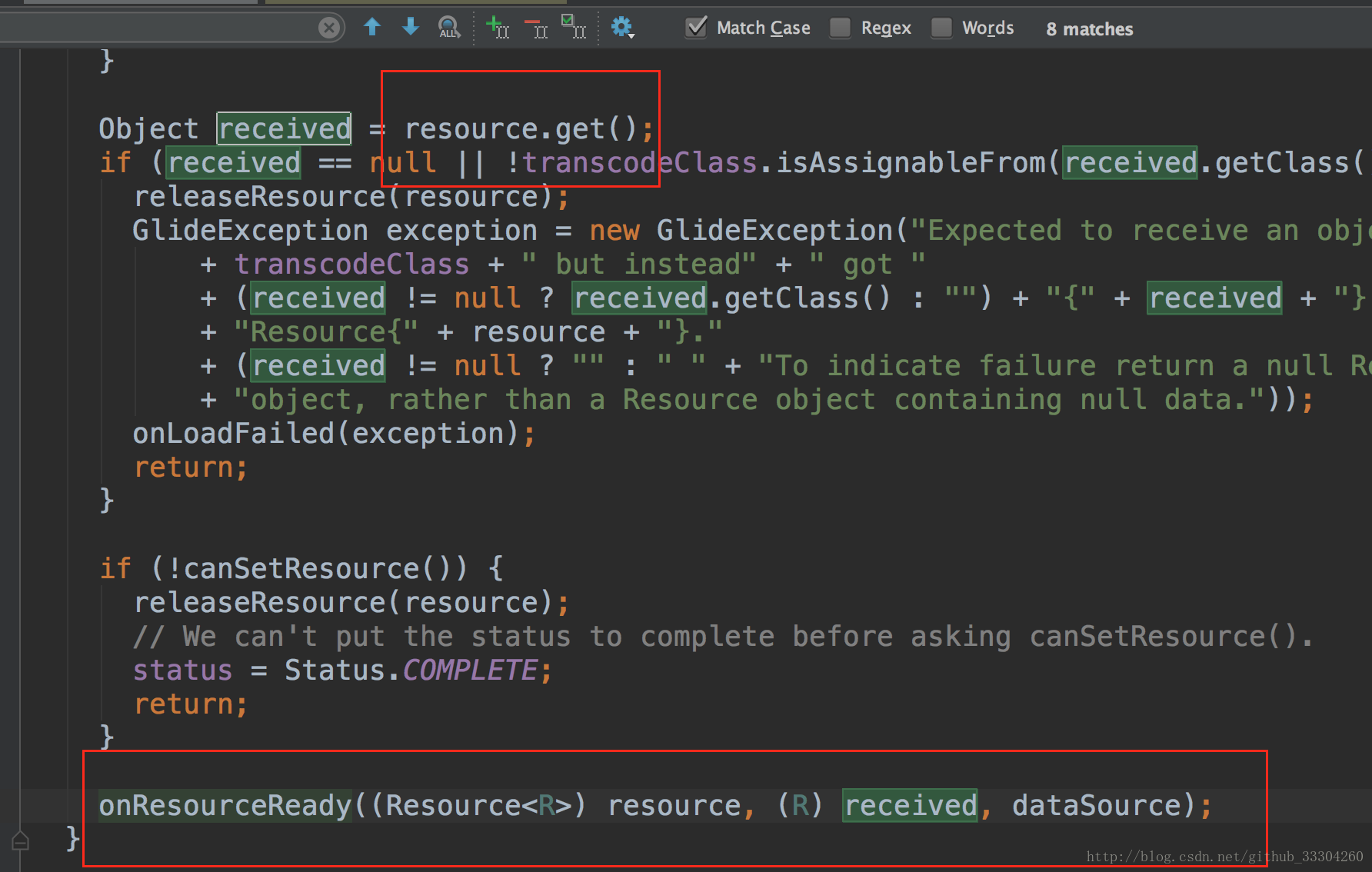Uncheck the Match Case checkbox
Image resolution: width=1372 pixels, height=872 pixels.
697,28
